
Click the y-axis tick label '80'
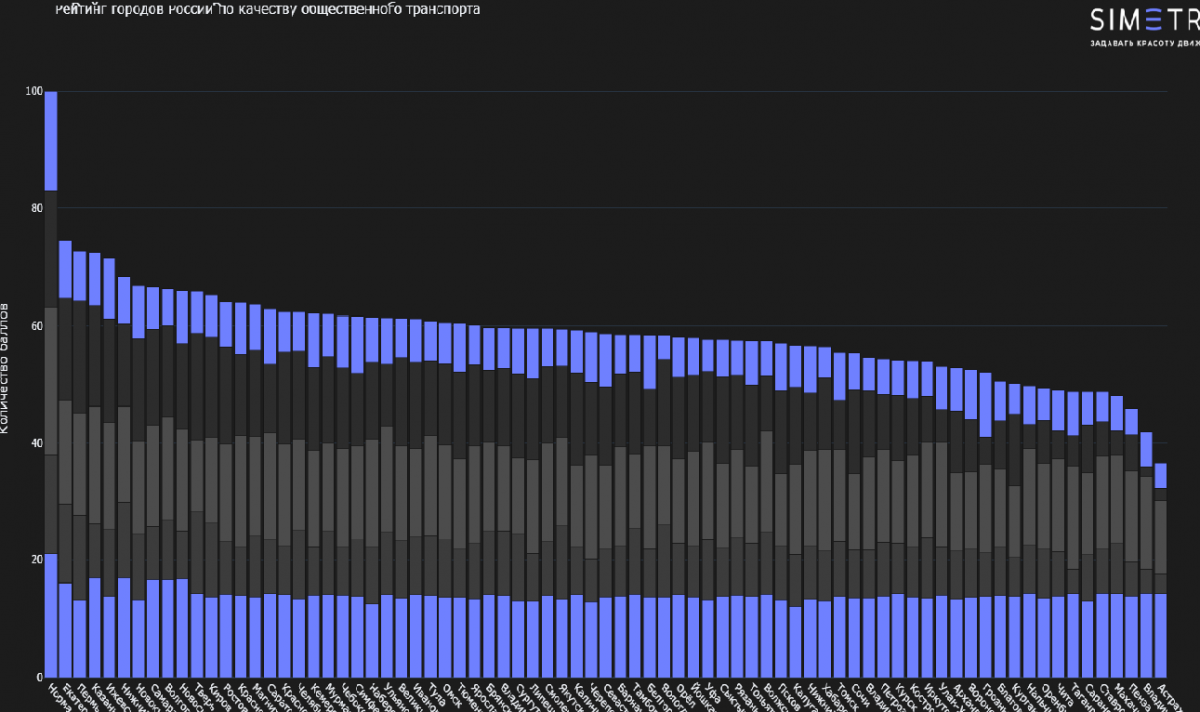[x=36, y=209]
